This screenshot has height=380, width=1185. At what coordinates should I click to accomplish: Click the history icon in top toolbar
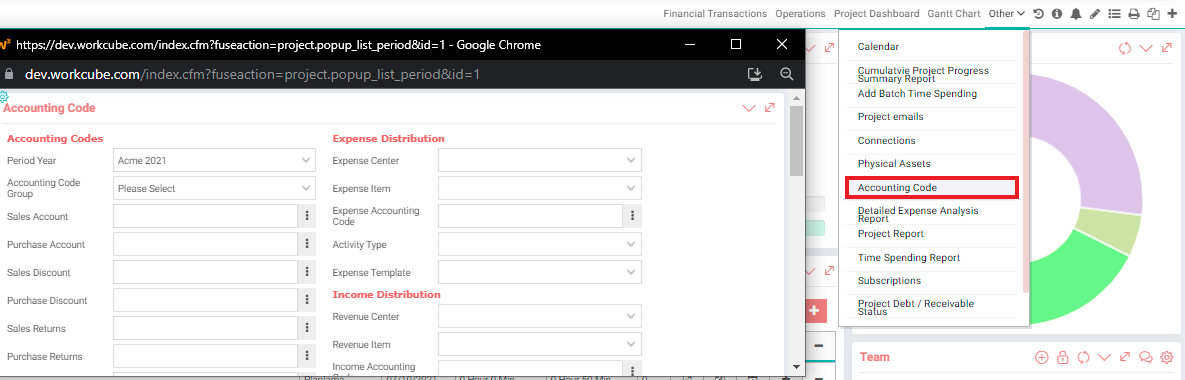click(1039, 14)
